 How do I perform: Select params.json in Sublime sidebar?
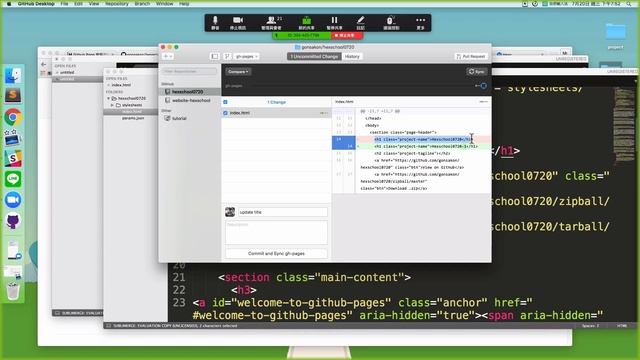[x=133, y=118]
